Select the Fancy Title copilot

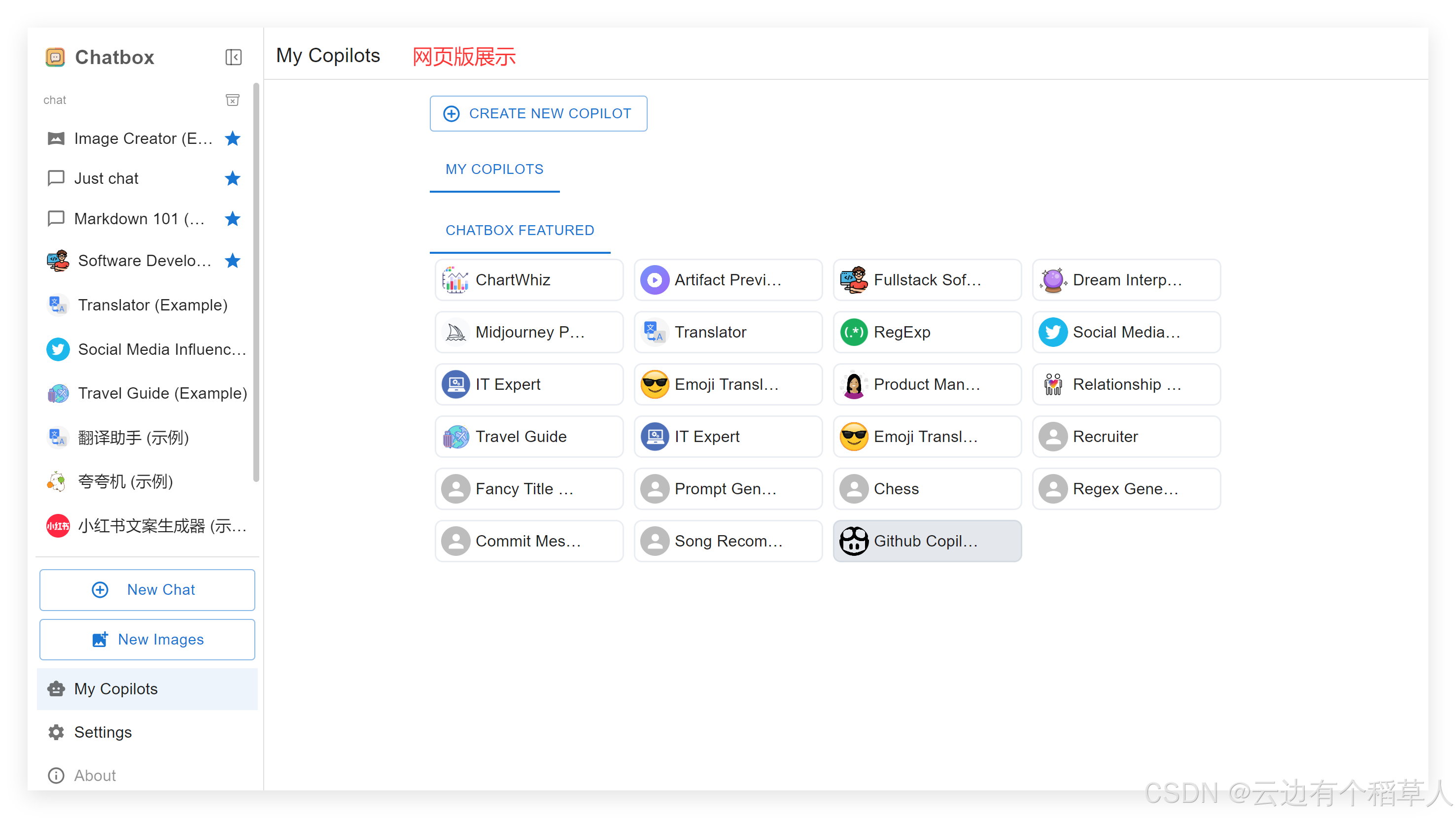[x=529, y=489]
